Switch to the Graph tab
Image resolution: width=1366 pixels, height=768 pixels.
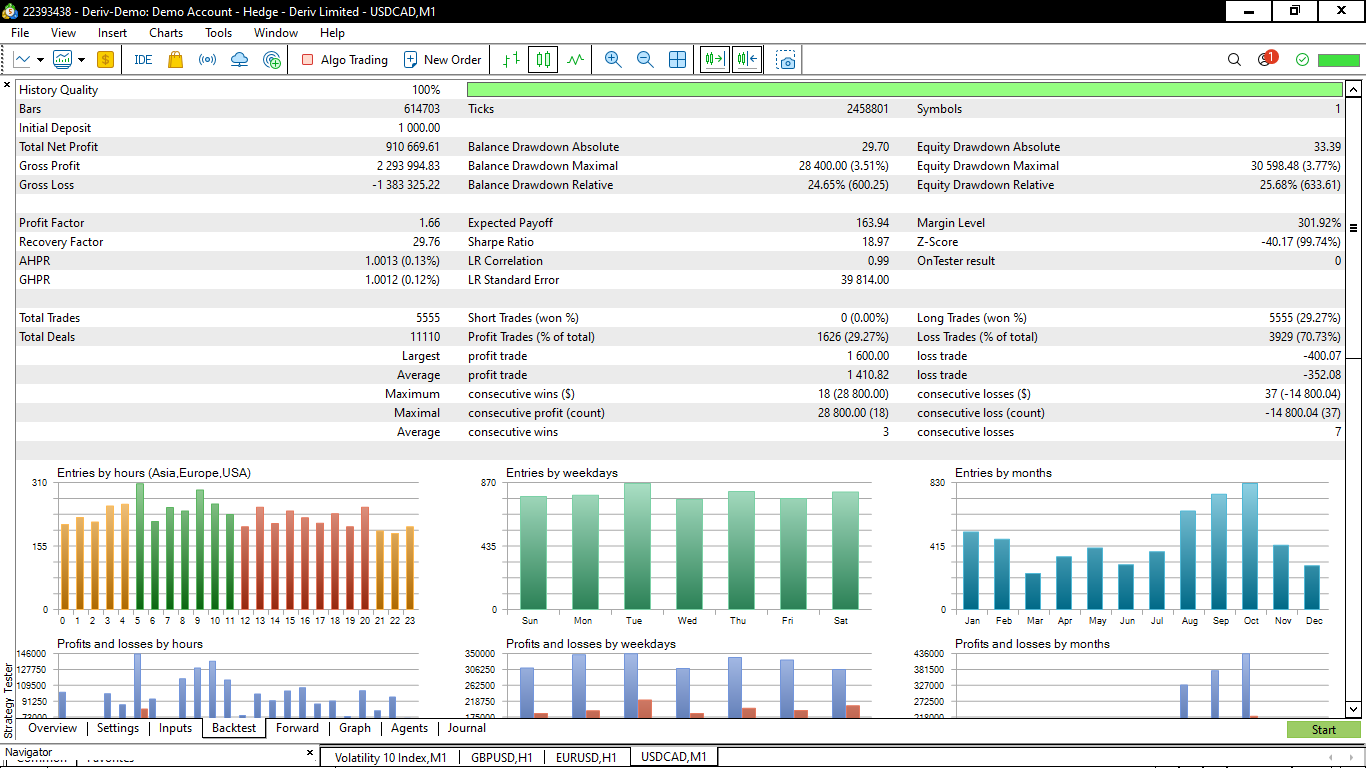355,728
